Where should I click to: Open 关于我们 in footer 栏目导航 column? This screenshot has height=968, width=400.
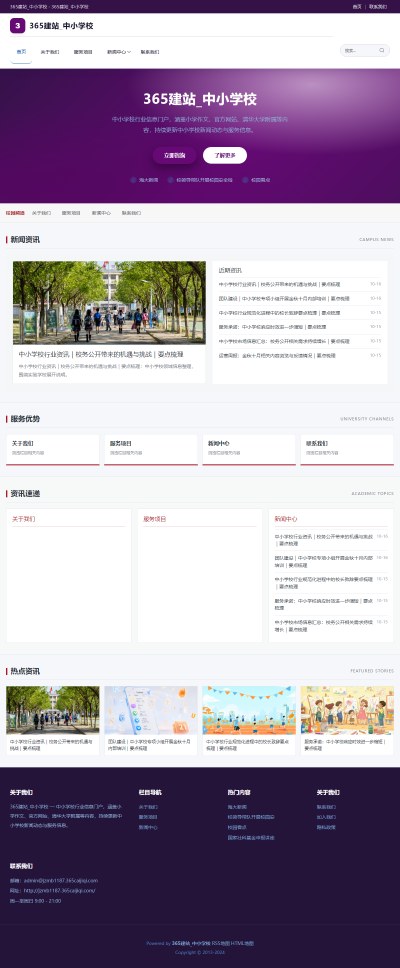click(148, 807)
